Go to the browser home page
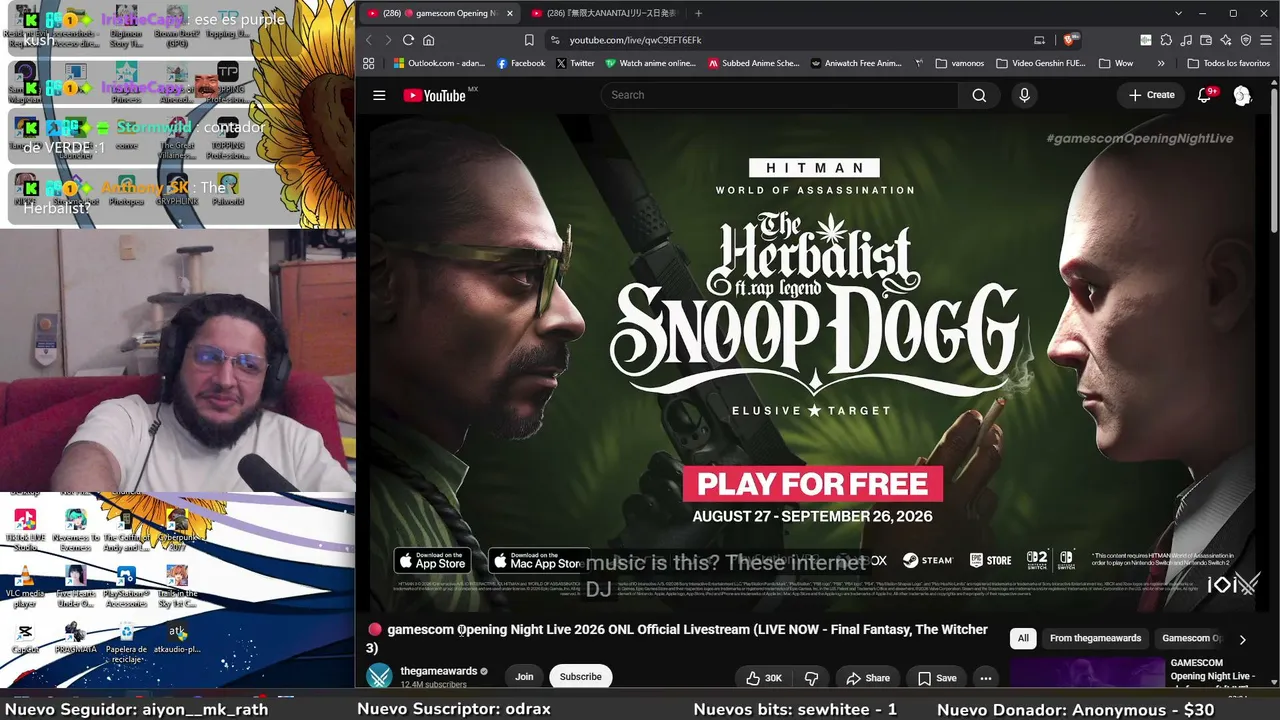1280x720 pixels. pyautogui.click(x=429, y=40)
